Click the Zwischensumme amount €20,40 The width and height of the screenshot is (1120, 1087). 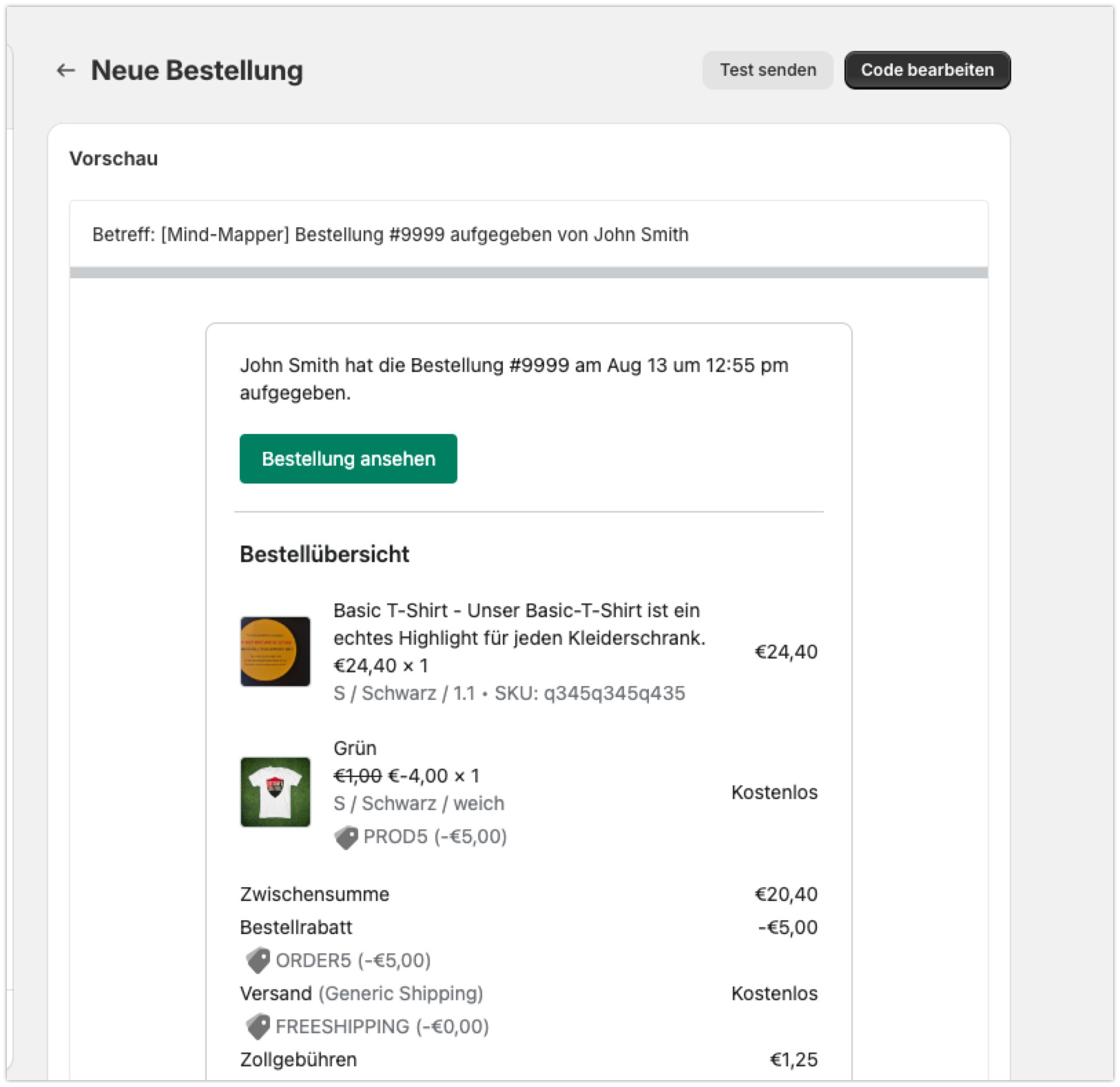tap(786, 894)
